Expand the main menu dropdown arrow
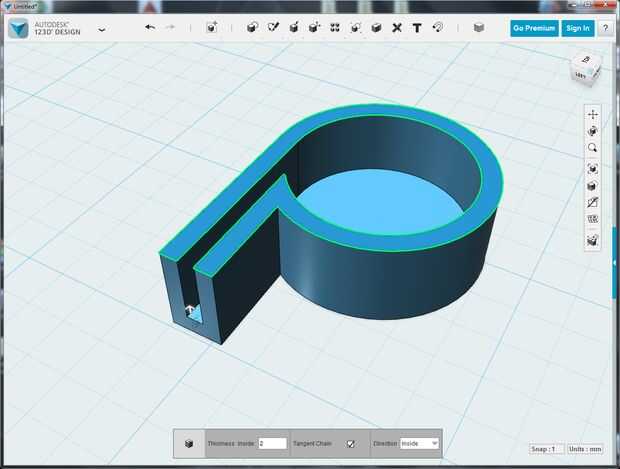 [x=102, y=29]
